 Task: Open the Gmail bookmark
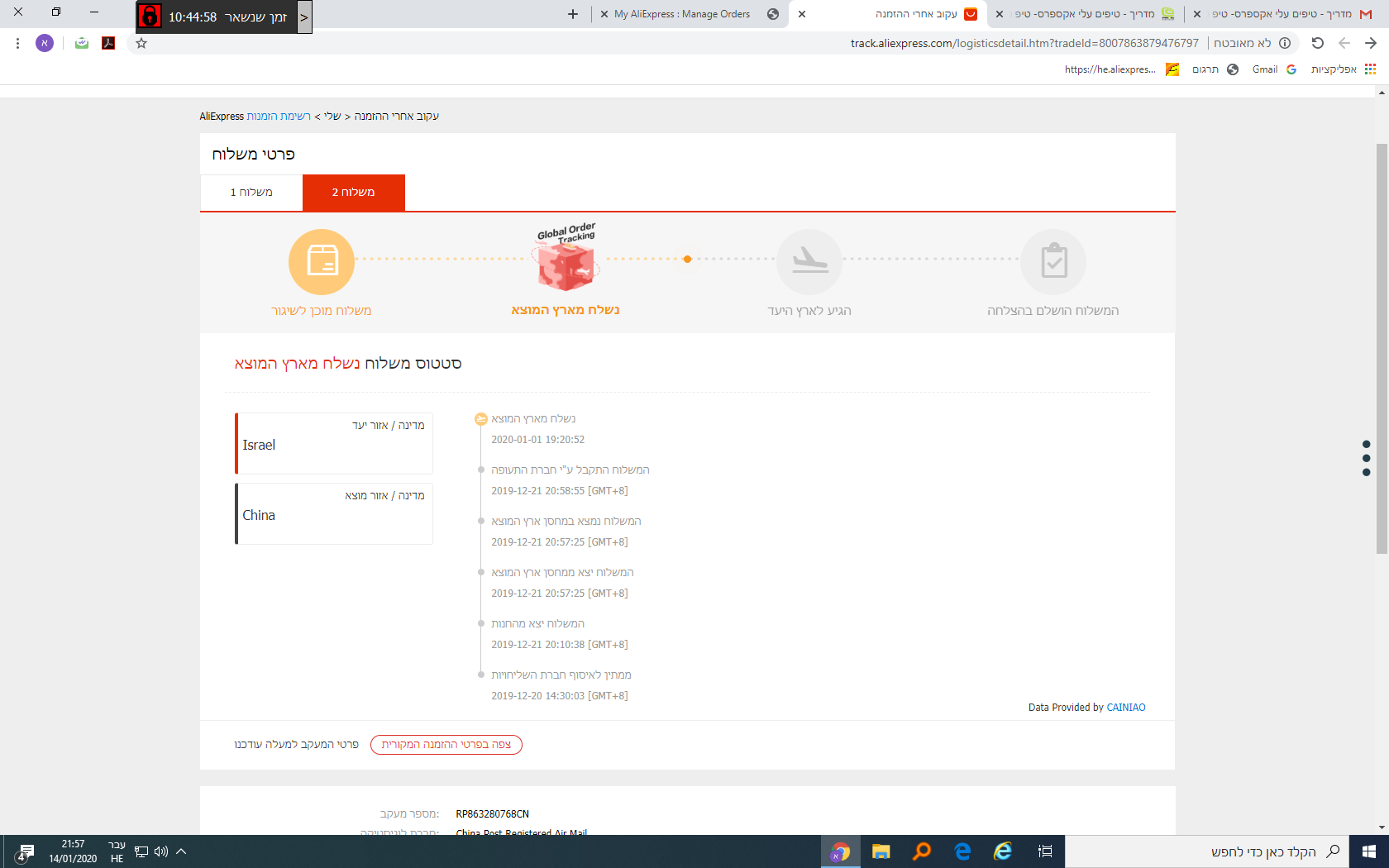pyautogui.click(x=1274, y=69)
